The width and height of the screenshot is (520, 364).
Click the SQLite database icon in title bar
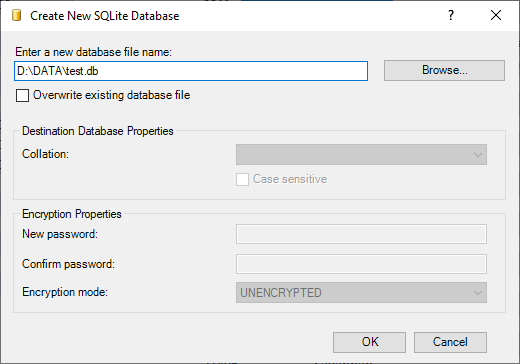pos(16,15)
